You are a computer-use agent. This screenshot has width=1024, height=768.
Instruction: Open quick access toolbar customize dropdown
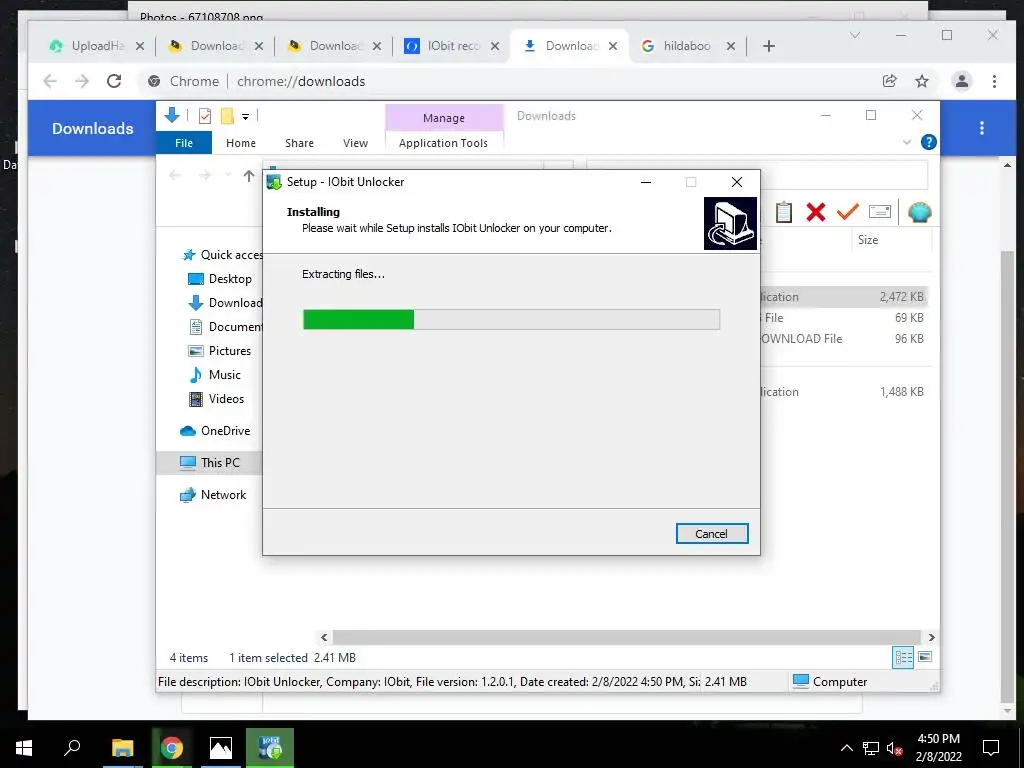(246, 117)
